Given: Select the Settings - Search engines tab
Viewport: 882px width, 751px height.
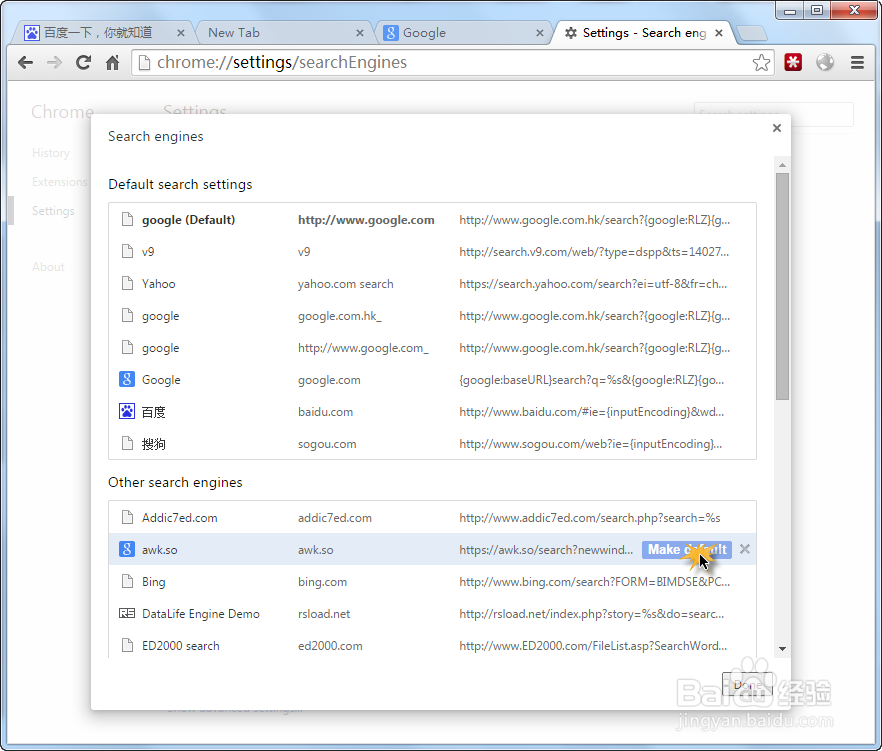Looking at the screenshot, I should [644, 33].
